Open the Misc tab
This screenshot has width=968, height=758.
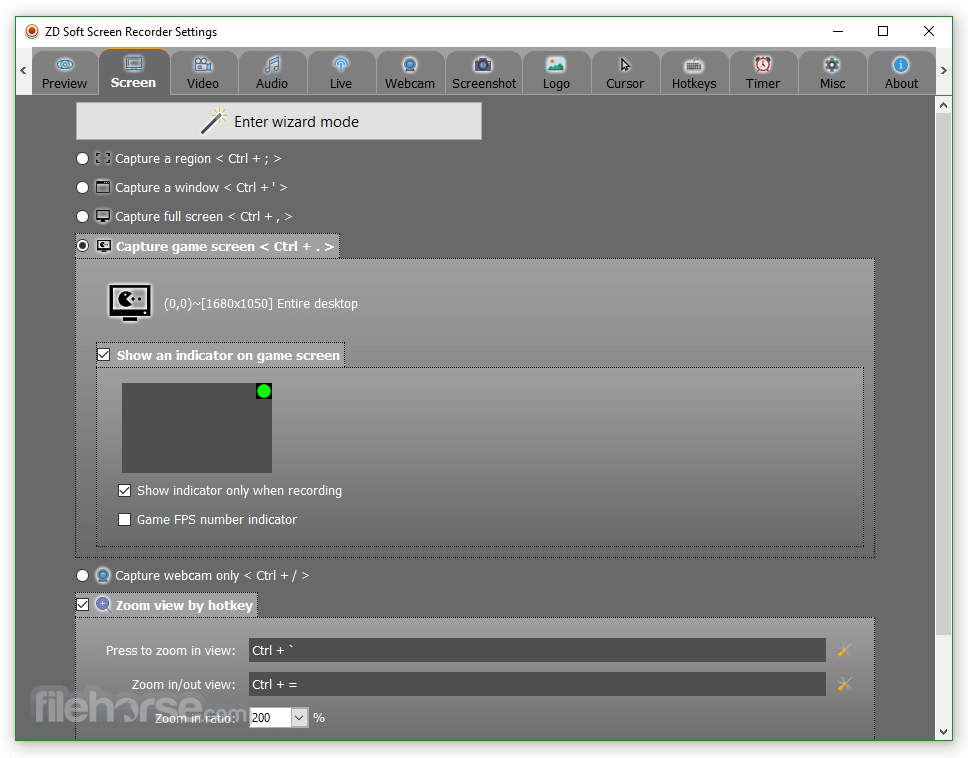832,73
